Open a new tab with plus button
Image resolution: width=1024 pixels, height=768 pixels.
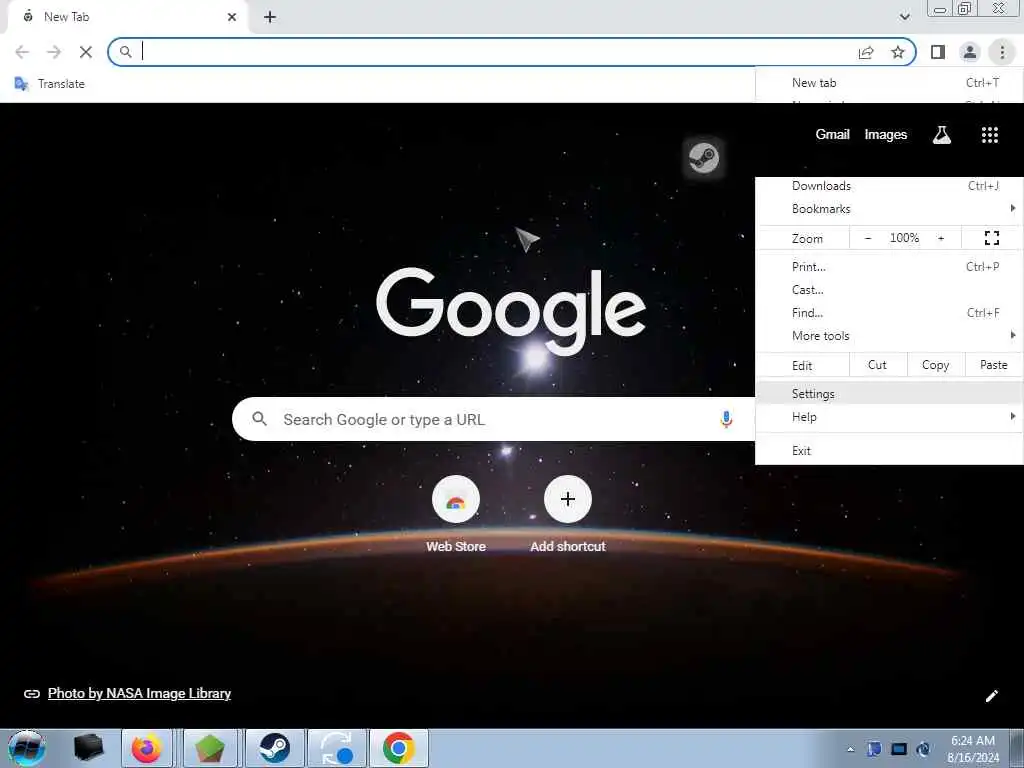click(x=270, y=17)
